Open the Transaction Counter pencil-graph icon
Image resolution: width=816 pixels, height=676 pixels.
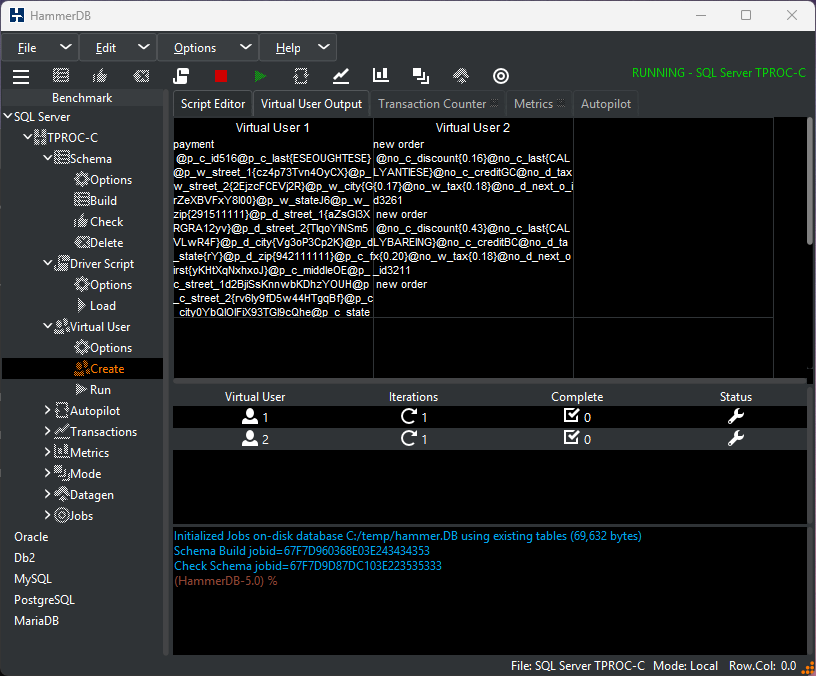pyautogui.click(x=341, y=76)
